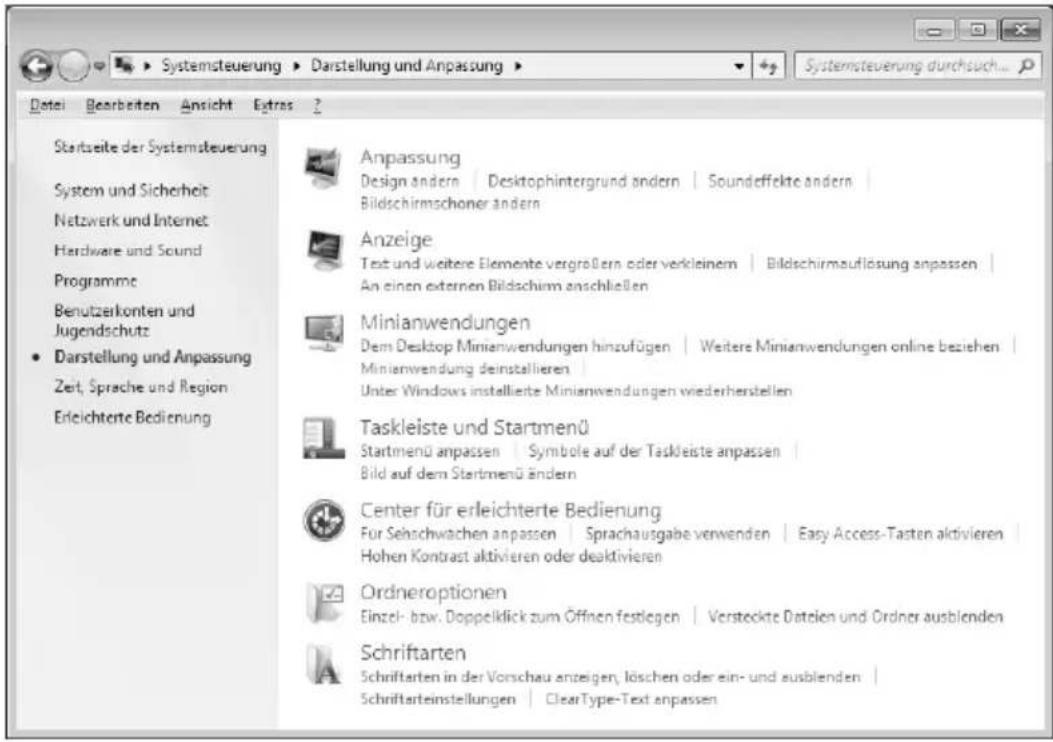Screen dimensions: 1053x742
Task: Open System und Sicherheit in sidebar
Action: point(131,190)
